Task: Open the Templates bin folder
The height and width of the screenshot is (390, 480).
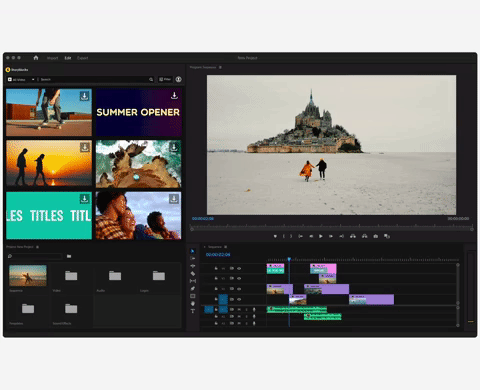Action: point(28,308)
